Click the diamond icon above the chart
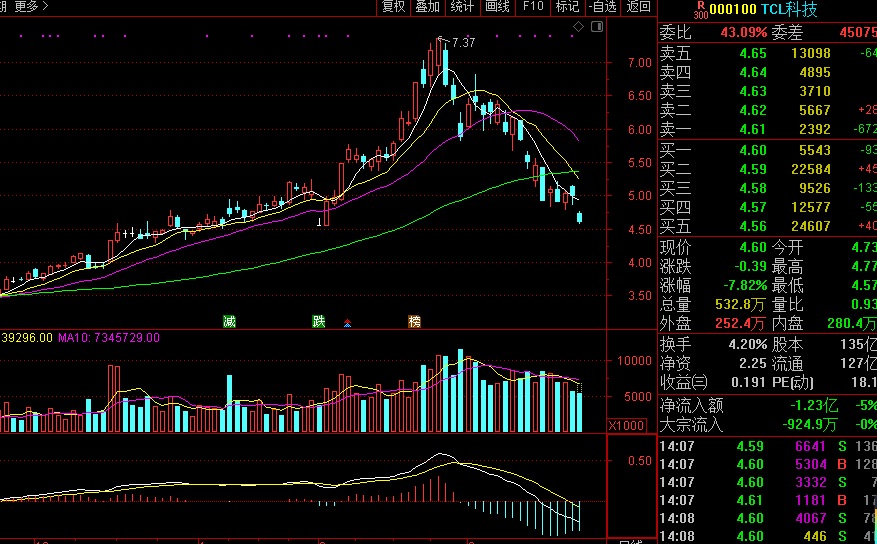877x544 pixels. pos(579,26)
